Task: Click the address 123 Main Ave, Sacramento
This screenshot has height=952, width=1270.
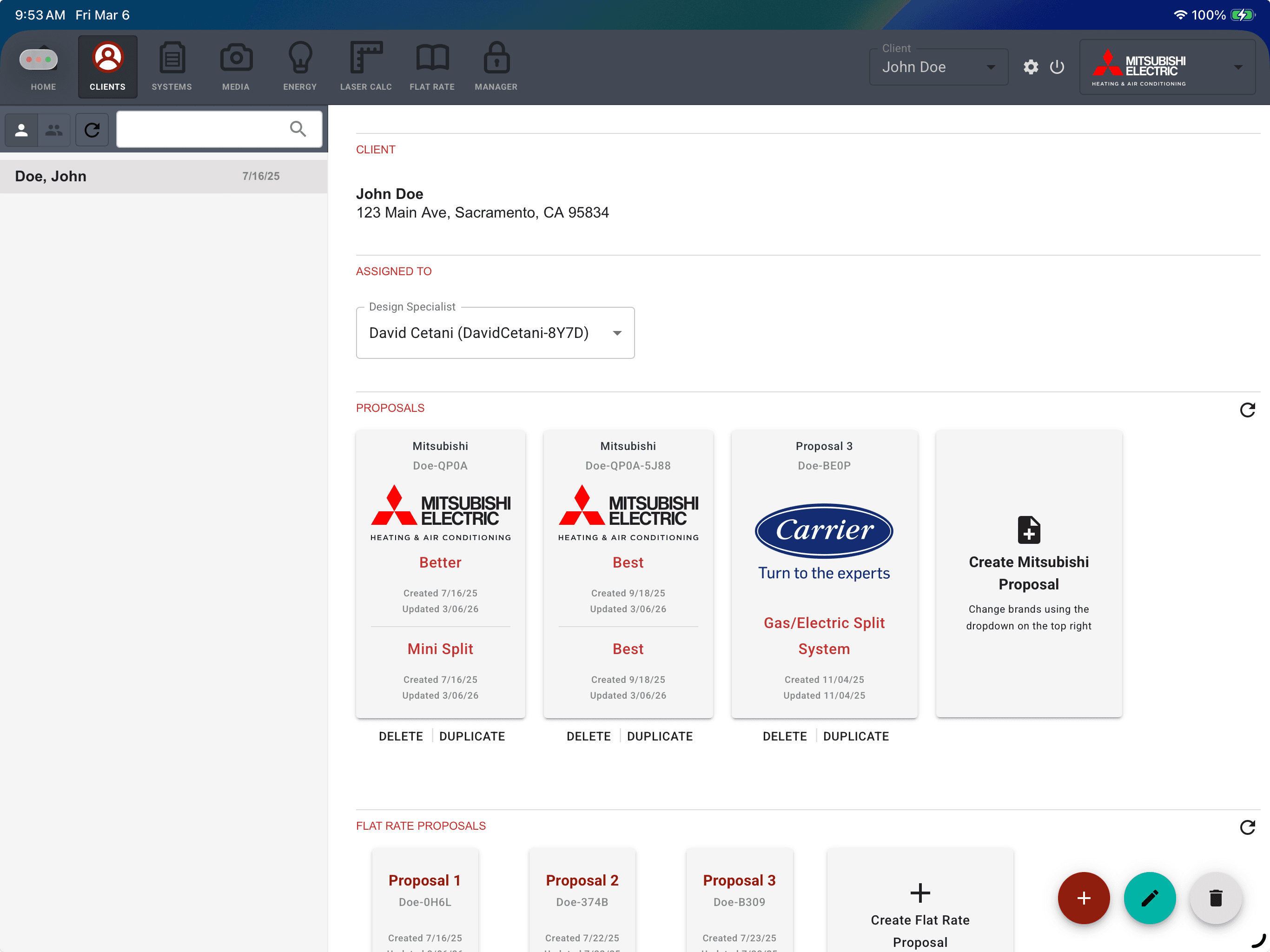Action: 482,212
